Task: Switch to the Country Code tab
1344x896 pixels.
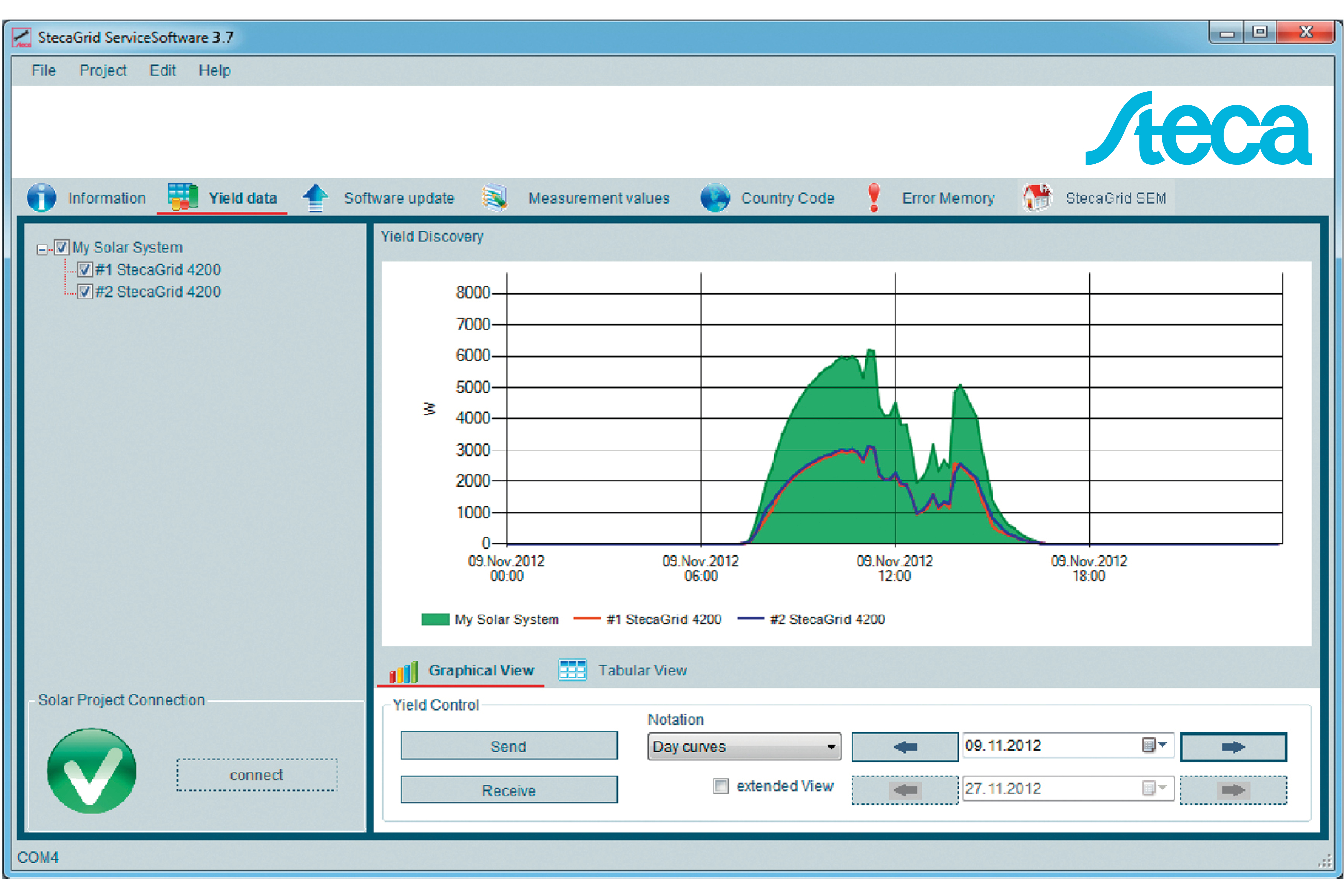Action: pyautogui.click(x=767, y=198)
